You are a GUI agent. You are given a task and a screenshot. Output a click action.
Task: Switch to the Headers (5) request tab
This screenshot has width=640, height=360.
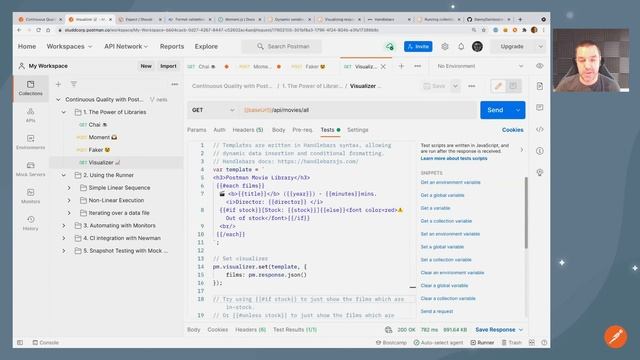click(248, 130)
